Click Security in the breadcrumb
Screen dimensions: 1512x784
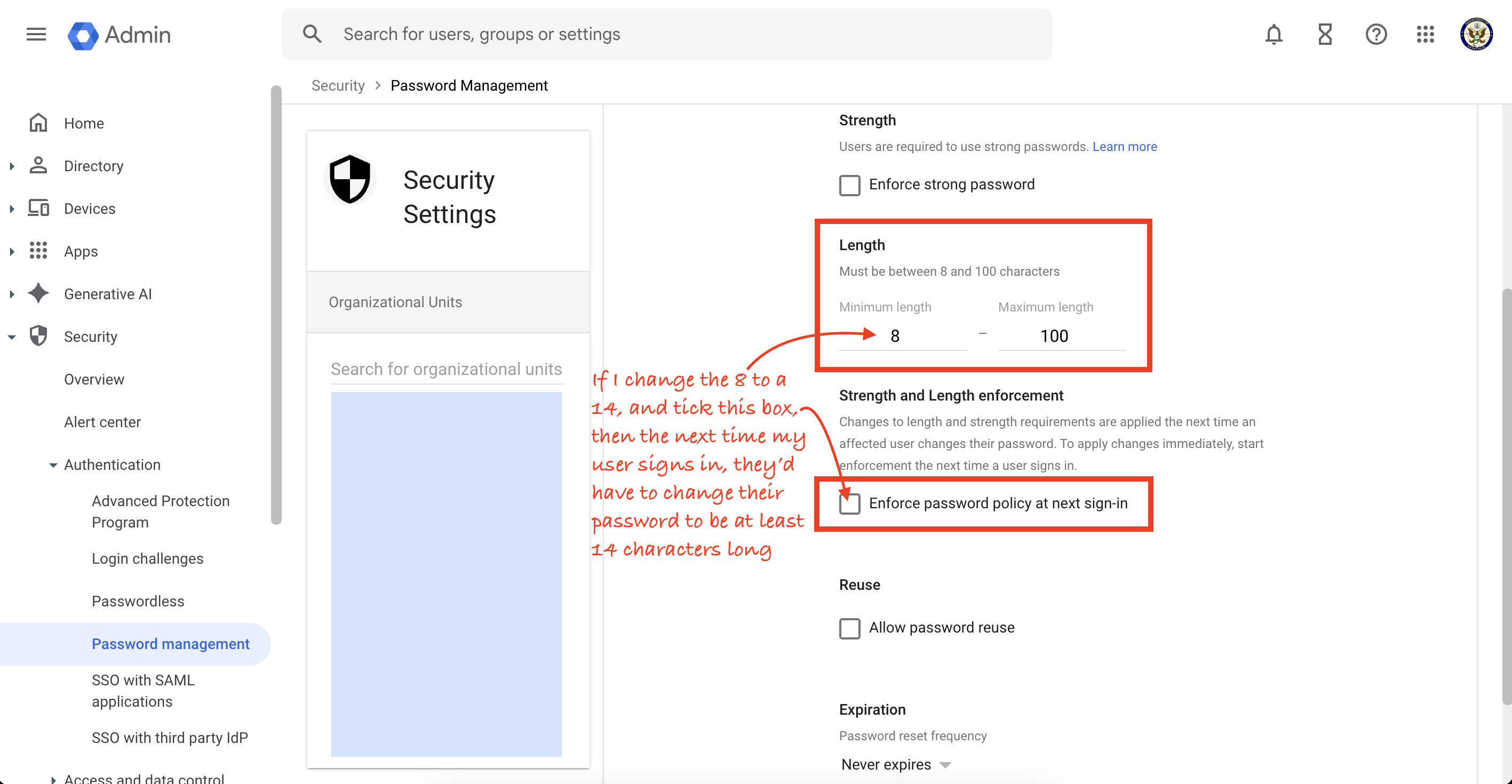pos(338,86)
